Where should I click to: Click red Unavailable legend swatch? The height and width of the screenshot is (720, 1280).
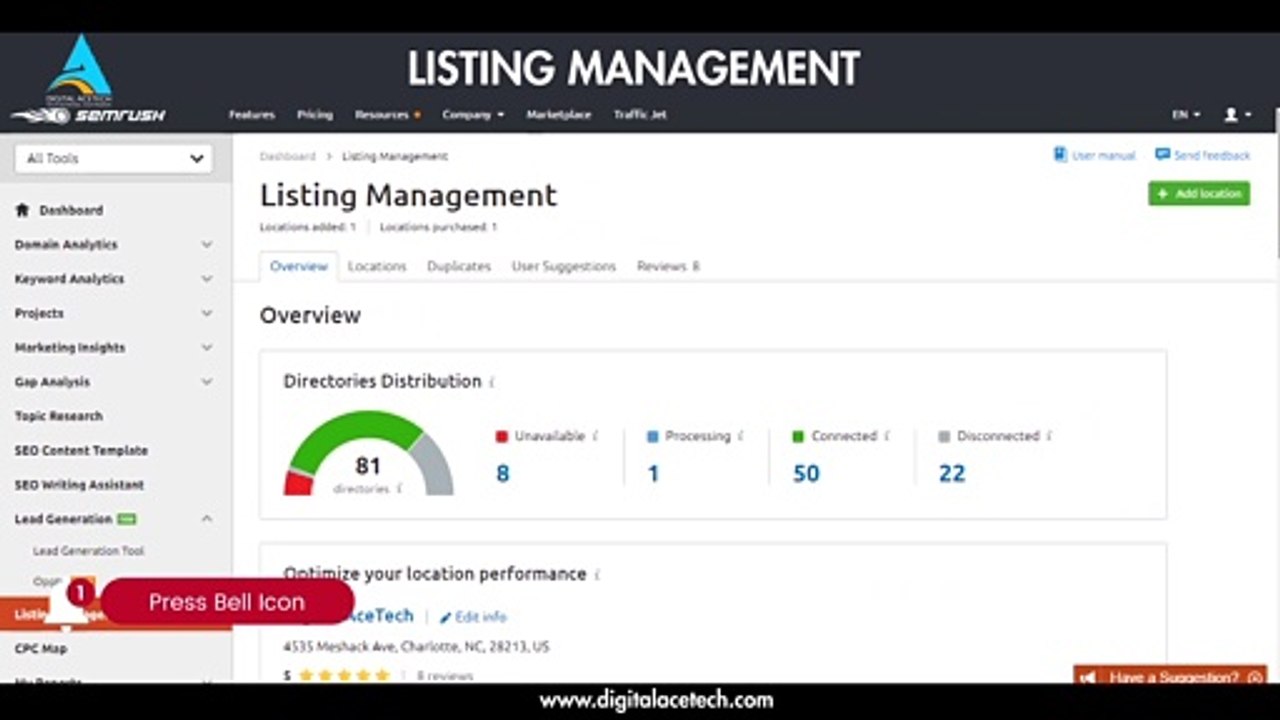click(x=502, y=437)
